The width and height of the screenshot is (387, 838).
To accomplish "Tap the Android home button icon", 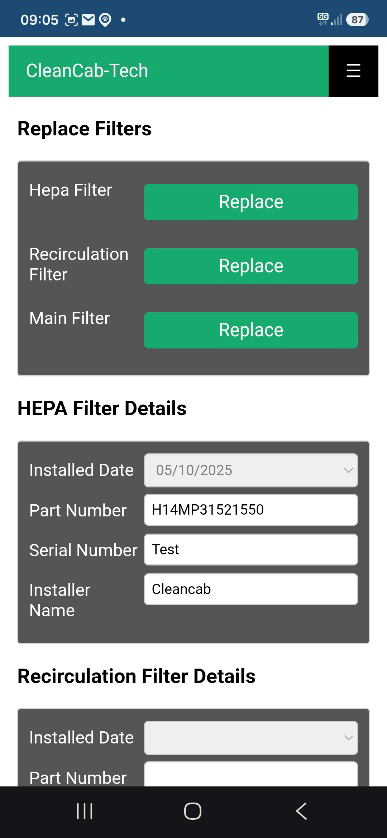I will coord(192,811).
